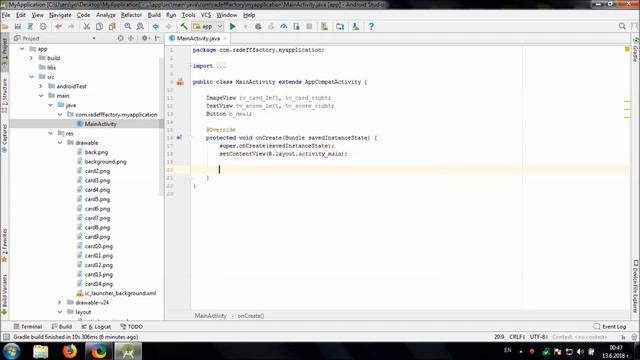Screen dimensions: 640x360
Task: Open the Navigate menu
Action: (x=60, y=15)
